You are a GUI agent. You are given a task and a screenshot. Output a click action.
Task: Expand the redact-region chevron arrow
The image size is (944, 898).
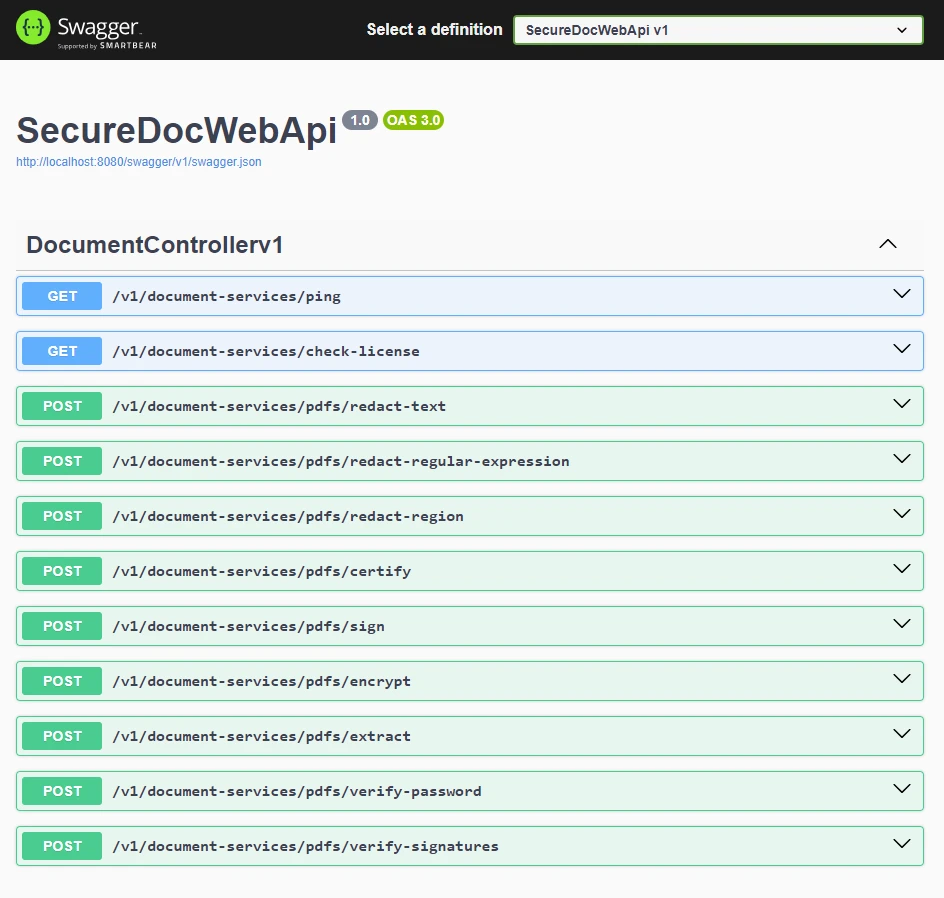click(901, 514)
